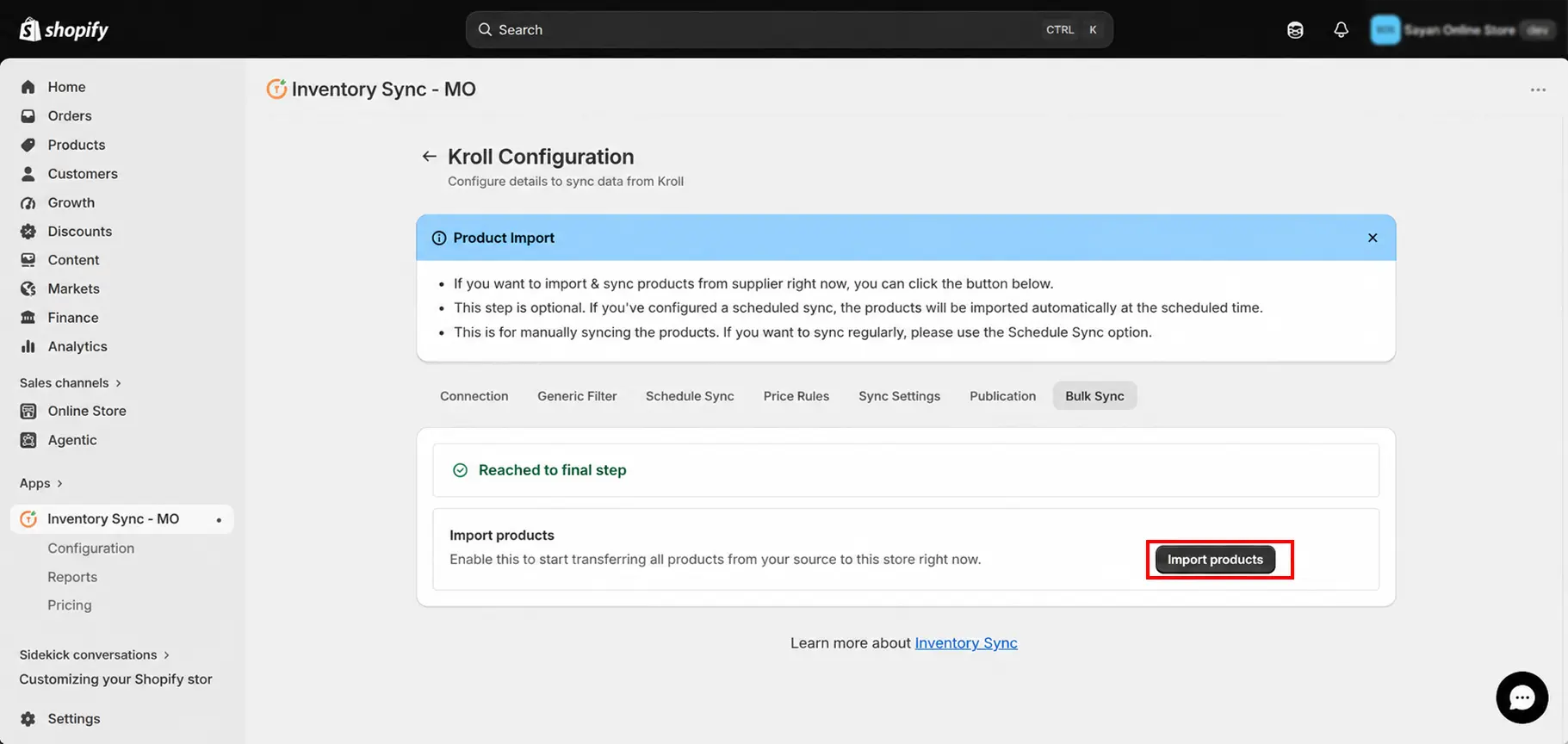Select the Products tag icon

28,145
